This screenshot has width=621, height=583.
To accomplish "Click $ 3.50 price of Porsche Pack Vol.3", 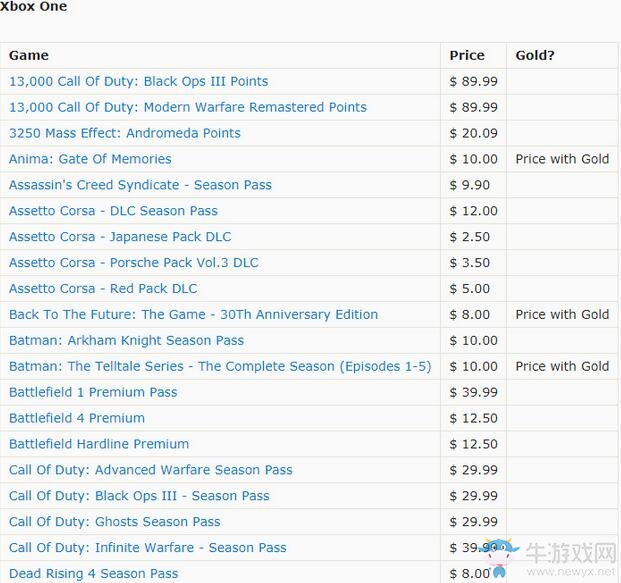I will click(x=470, y=263).
